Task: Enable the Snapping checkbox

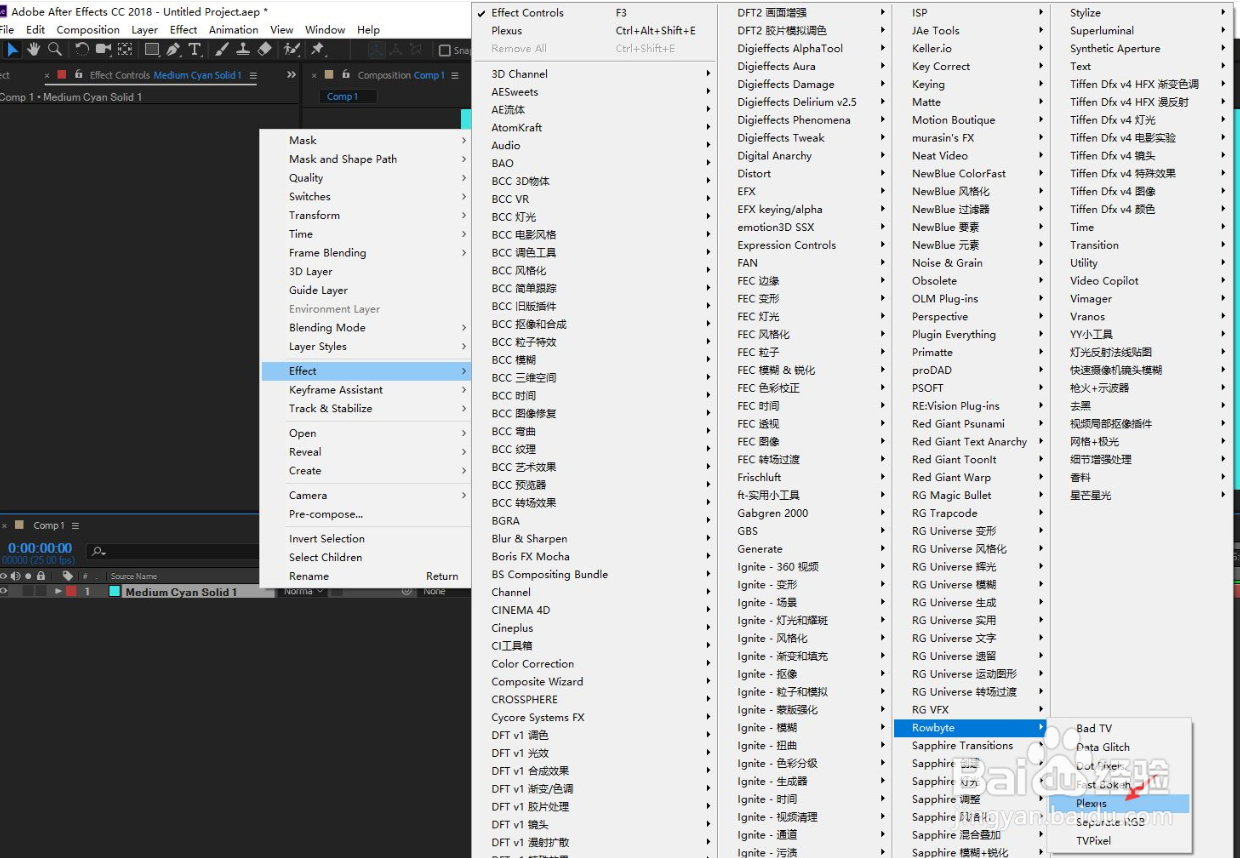Action: pyautogui.click(x=446, y=50)
